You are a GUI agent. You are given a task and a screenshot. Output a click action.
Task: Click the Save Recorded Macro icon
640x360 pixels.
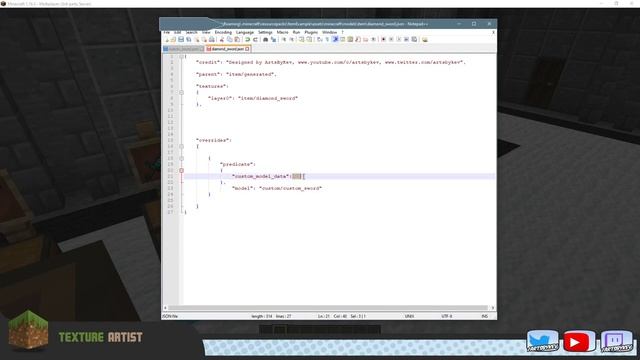[414, 40]
